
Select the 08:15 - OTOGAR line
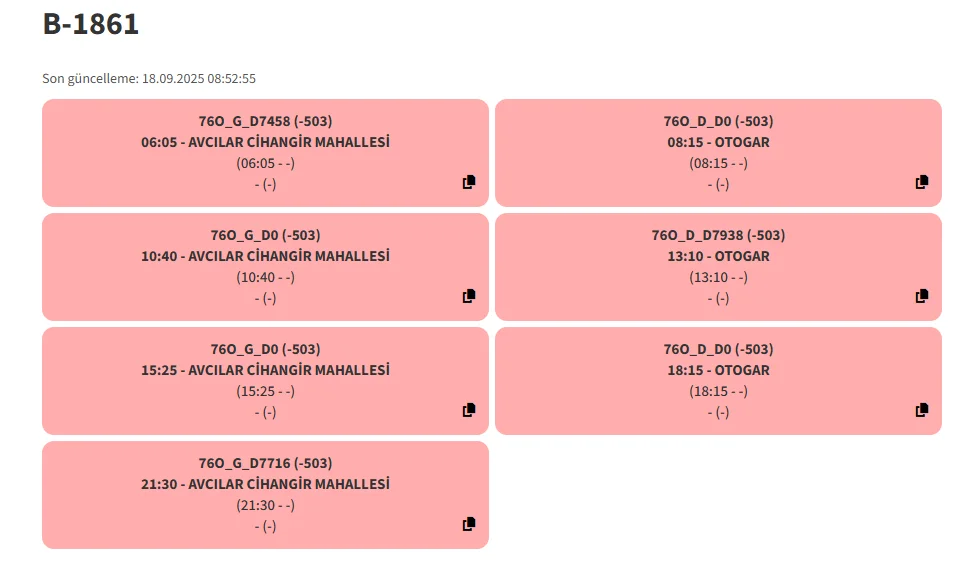[x=718, y=142]
